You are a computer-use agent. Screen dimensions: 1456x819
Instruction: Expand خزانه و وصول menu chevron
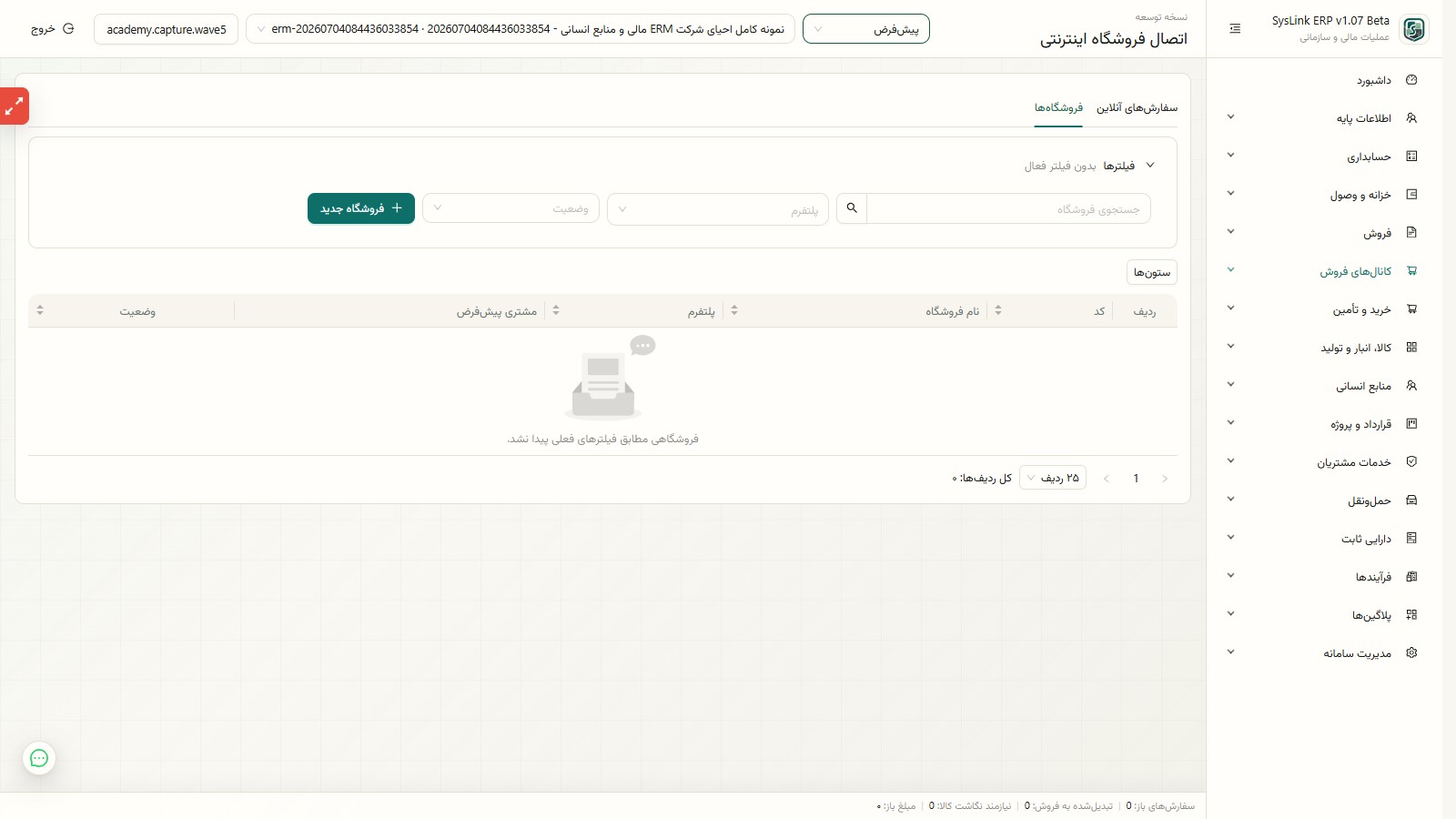1230,194
